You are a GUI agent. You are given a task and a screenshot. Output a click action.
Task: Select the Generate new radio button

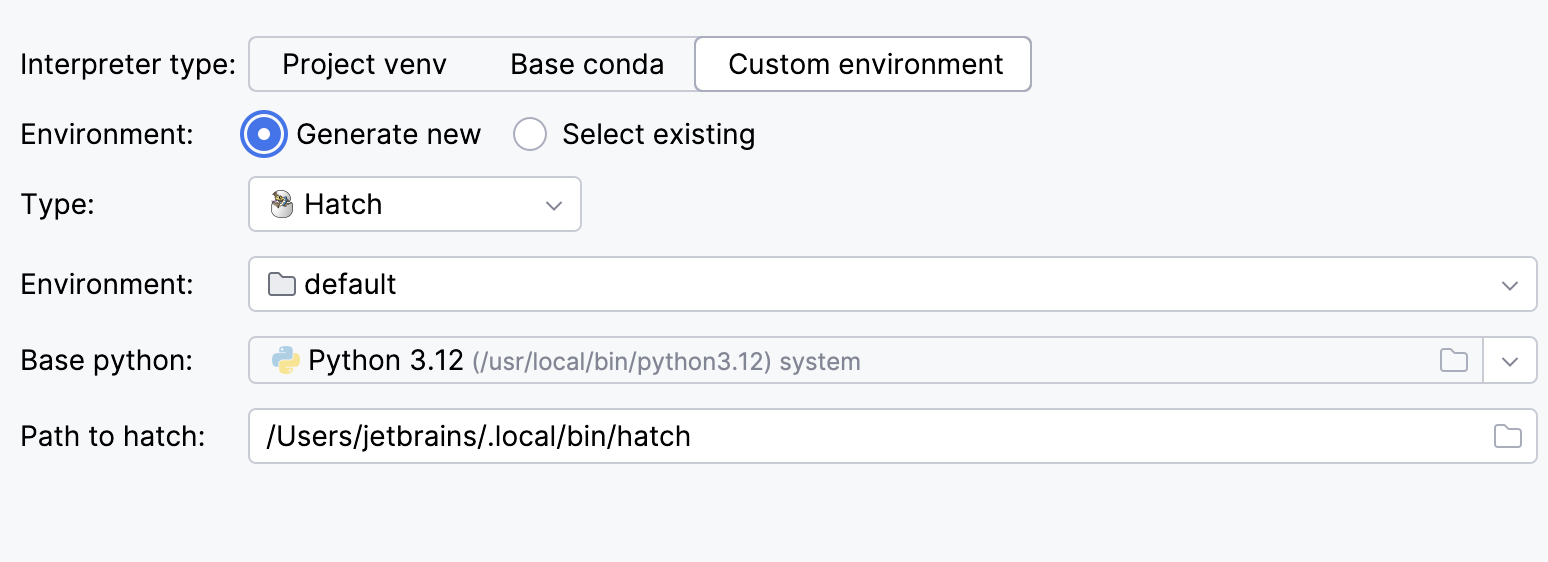click(x=264, y=134)
